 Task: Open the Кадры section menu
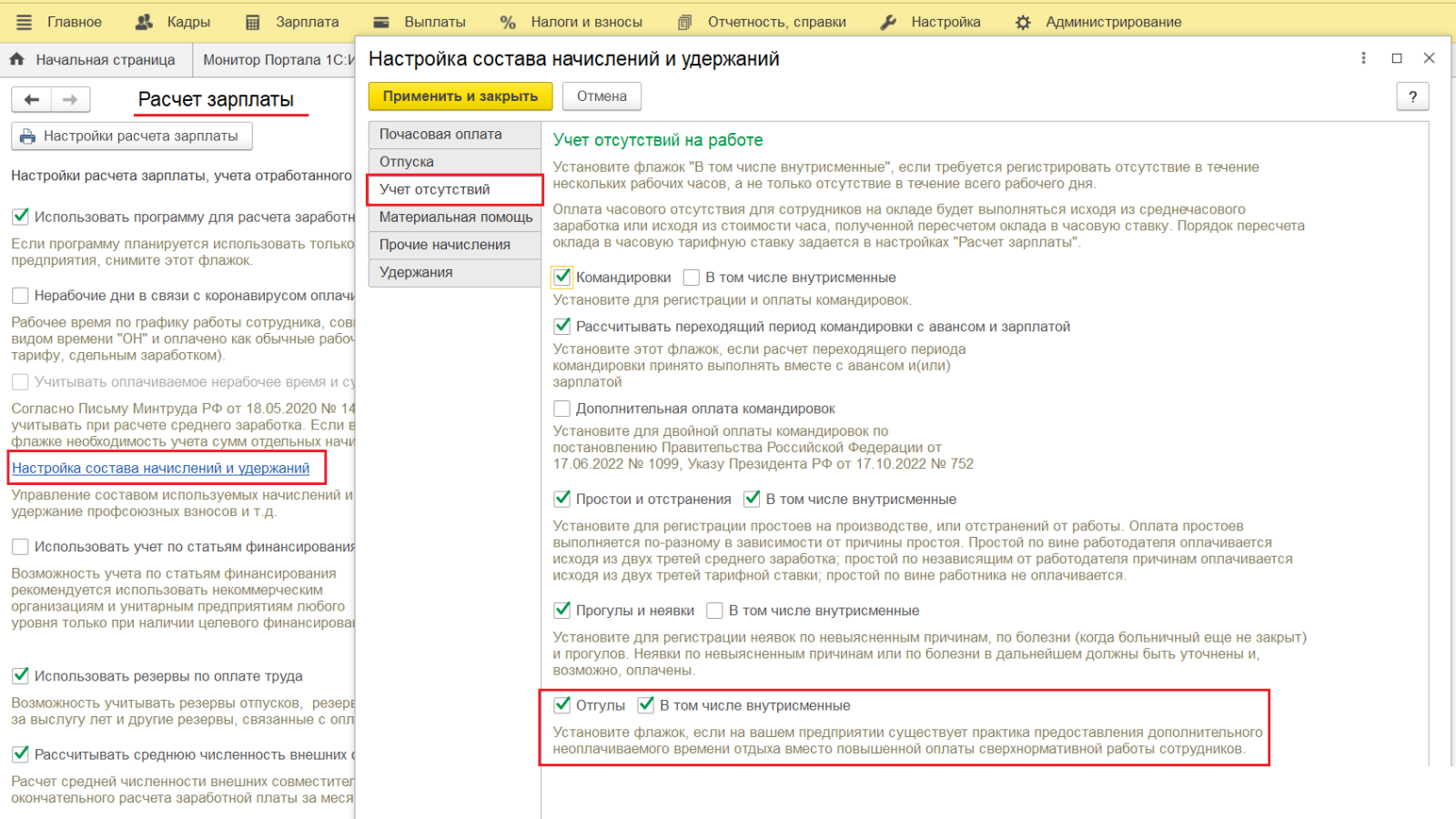173,22
